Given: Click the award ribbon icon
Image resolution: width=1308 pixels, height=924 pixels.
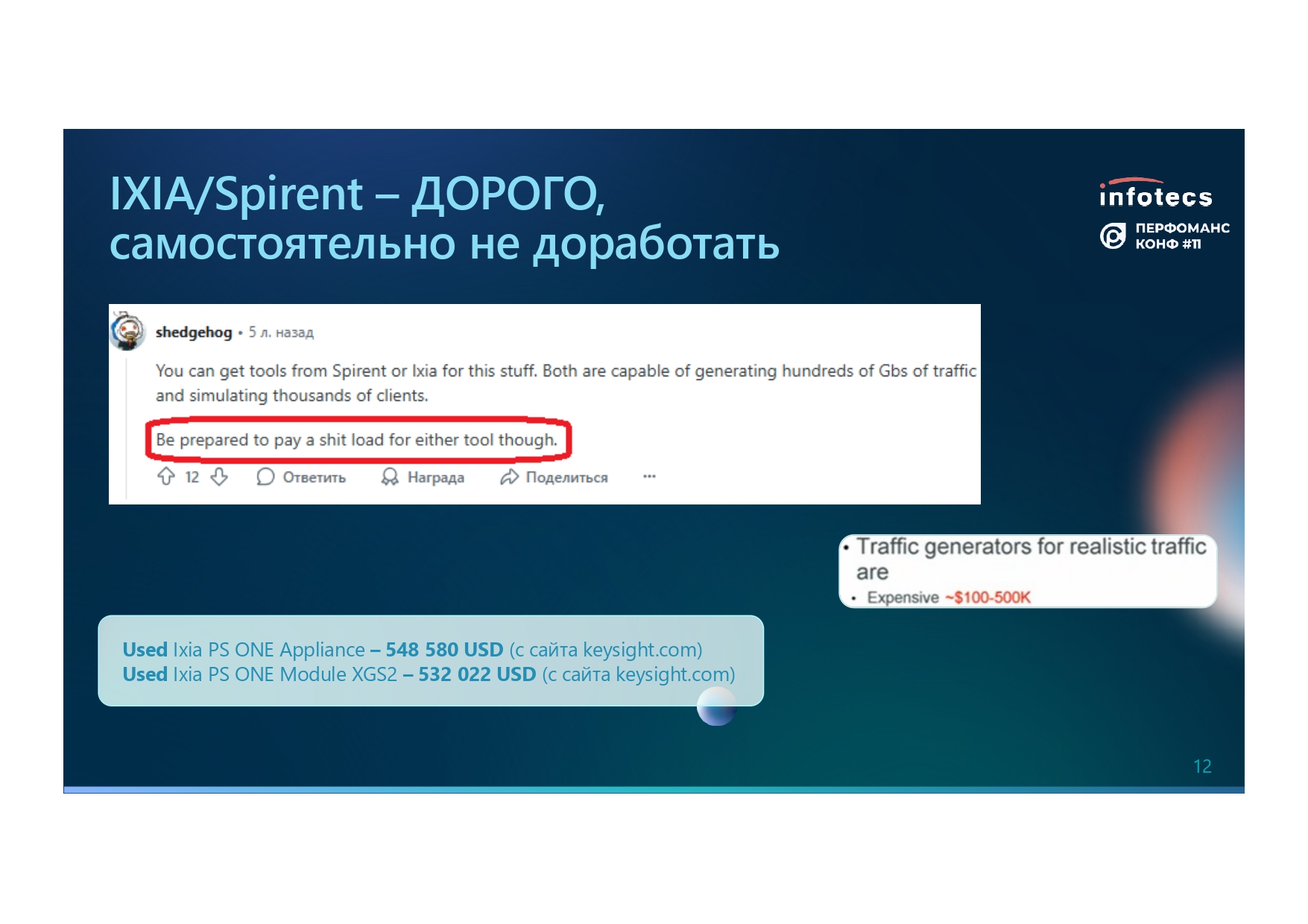Looking at the screenshot, I should tap(389, 477).
